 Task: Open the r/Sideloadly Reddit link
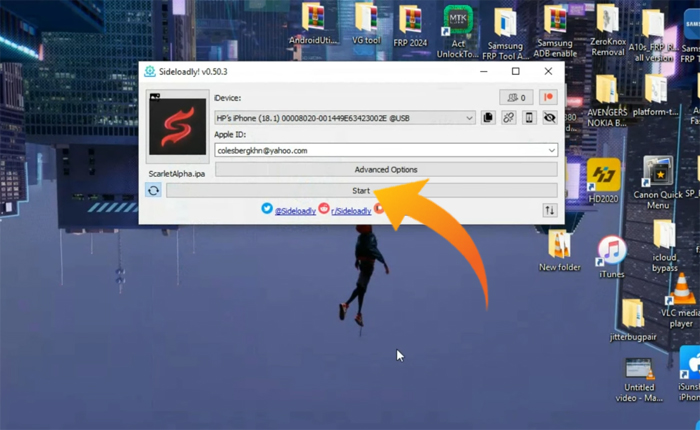coord(351,211)
